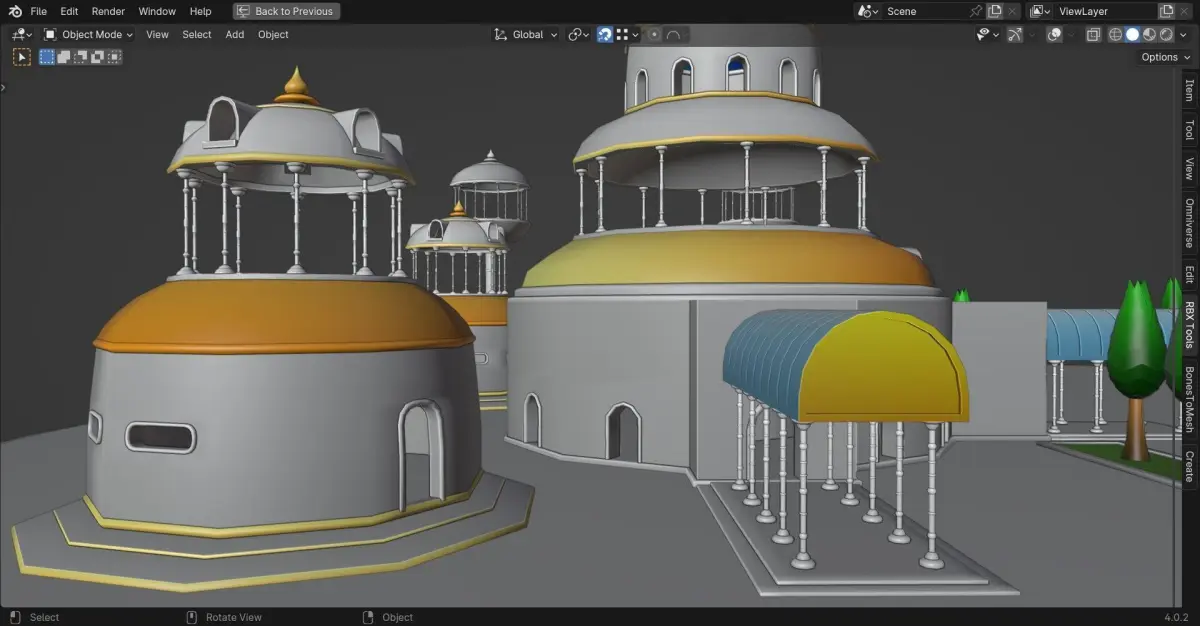Select the Tweak select tool icon
This screenshot has height=626, width=1200.
21,57
